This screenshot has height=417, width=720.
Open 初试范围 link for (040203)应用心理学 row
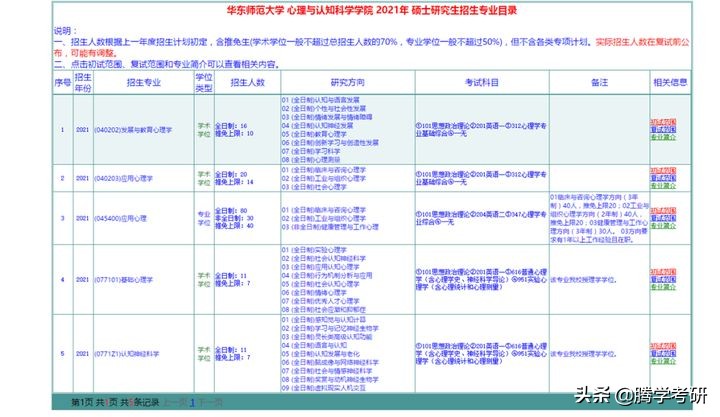point(663,171)
